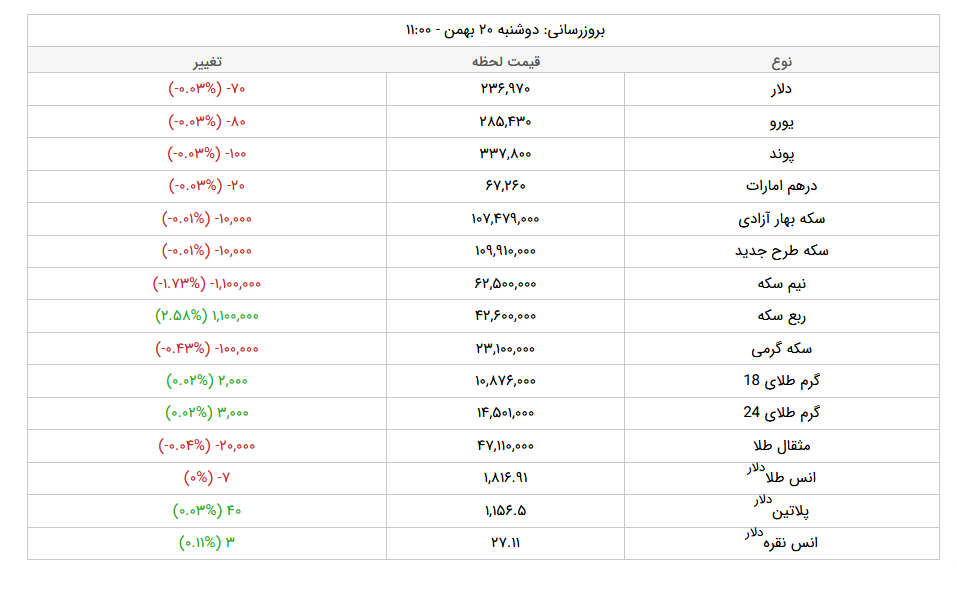Click the red change -۱,۱۰۰,۰۰۰ (-۱.۷۳%)
This screenshot has width=957, height=591.
coord(207,283)
